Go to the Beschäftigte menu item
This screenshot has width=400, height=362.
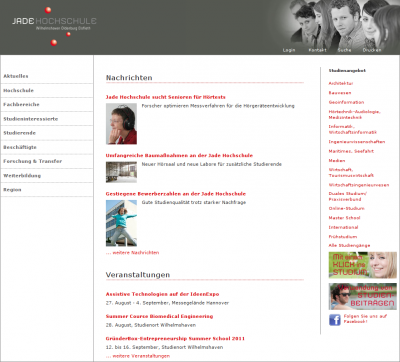(x=20, y=147)
